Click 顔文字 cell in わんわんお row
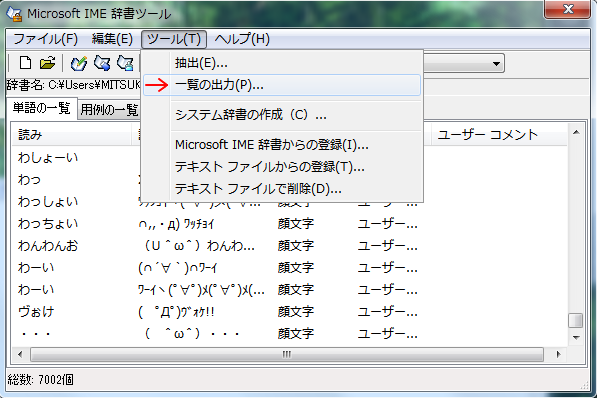 [x=296, y=246]
